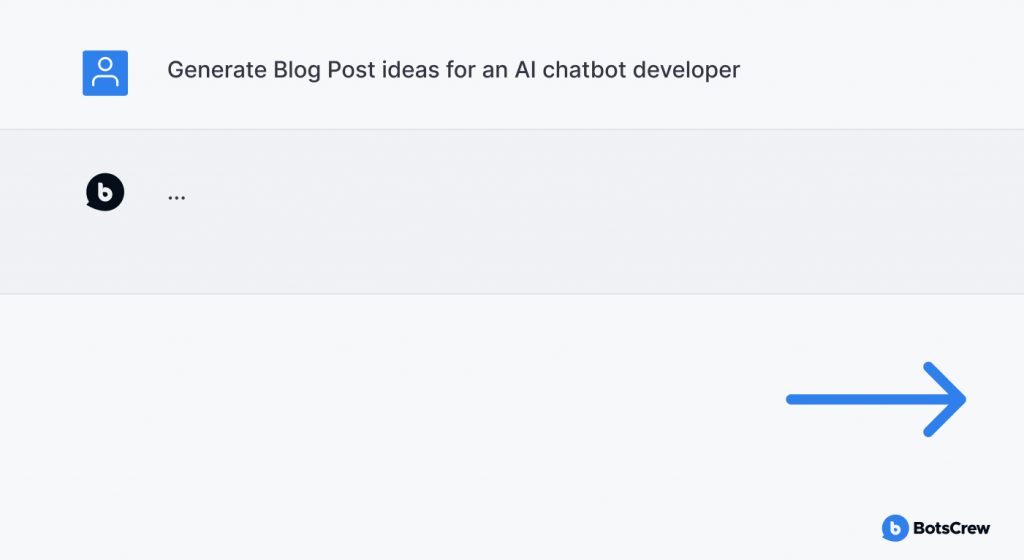
Task: Click the 'Generate Blog Post ideas' prompt text
Action: click(453, 70)
